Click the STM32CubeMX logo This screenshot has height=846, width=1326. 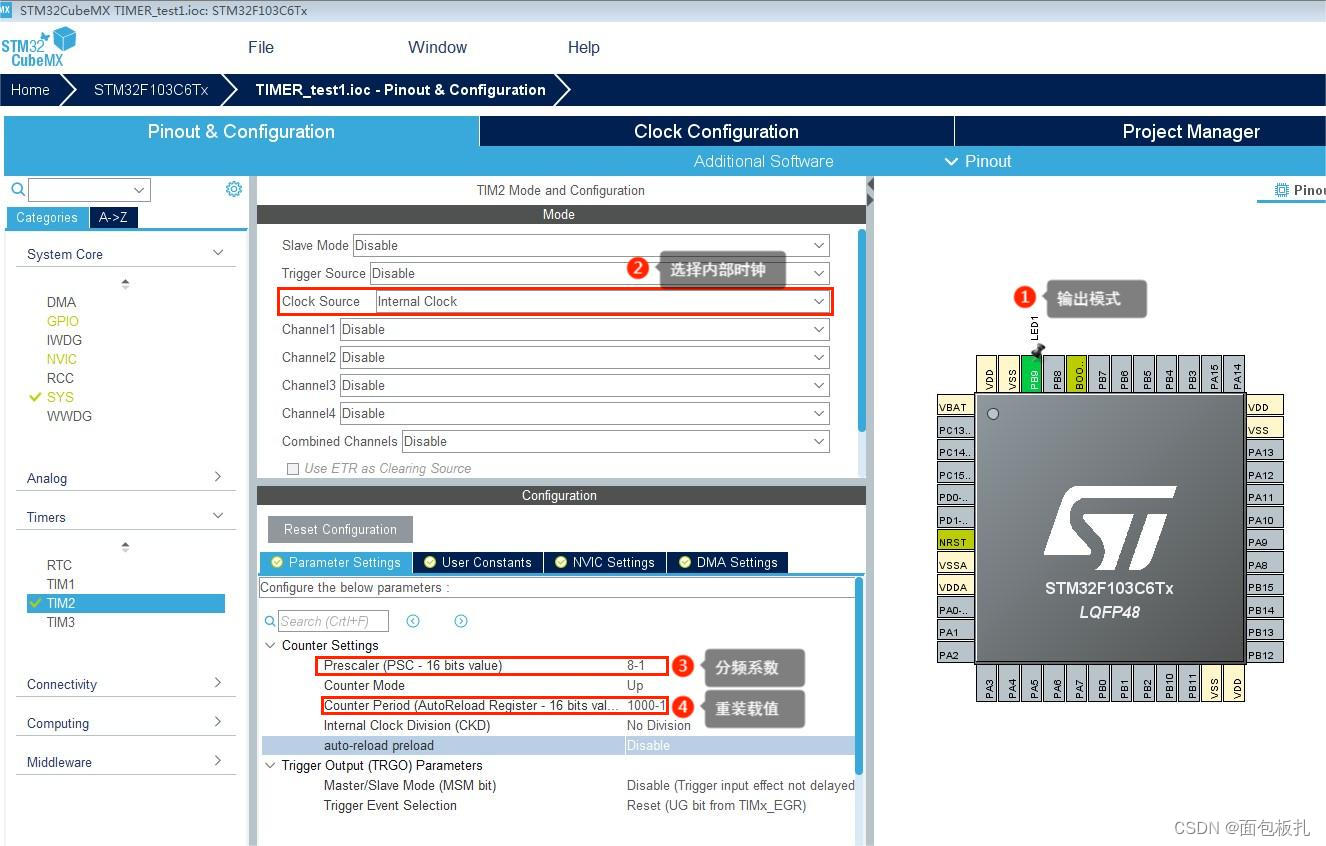click(38, 47)
